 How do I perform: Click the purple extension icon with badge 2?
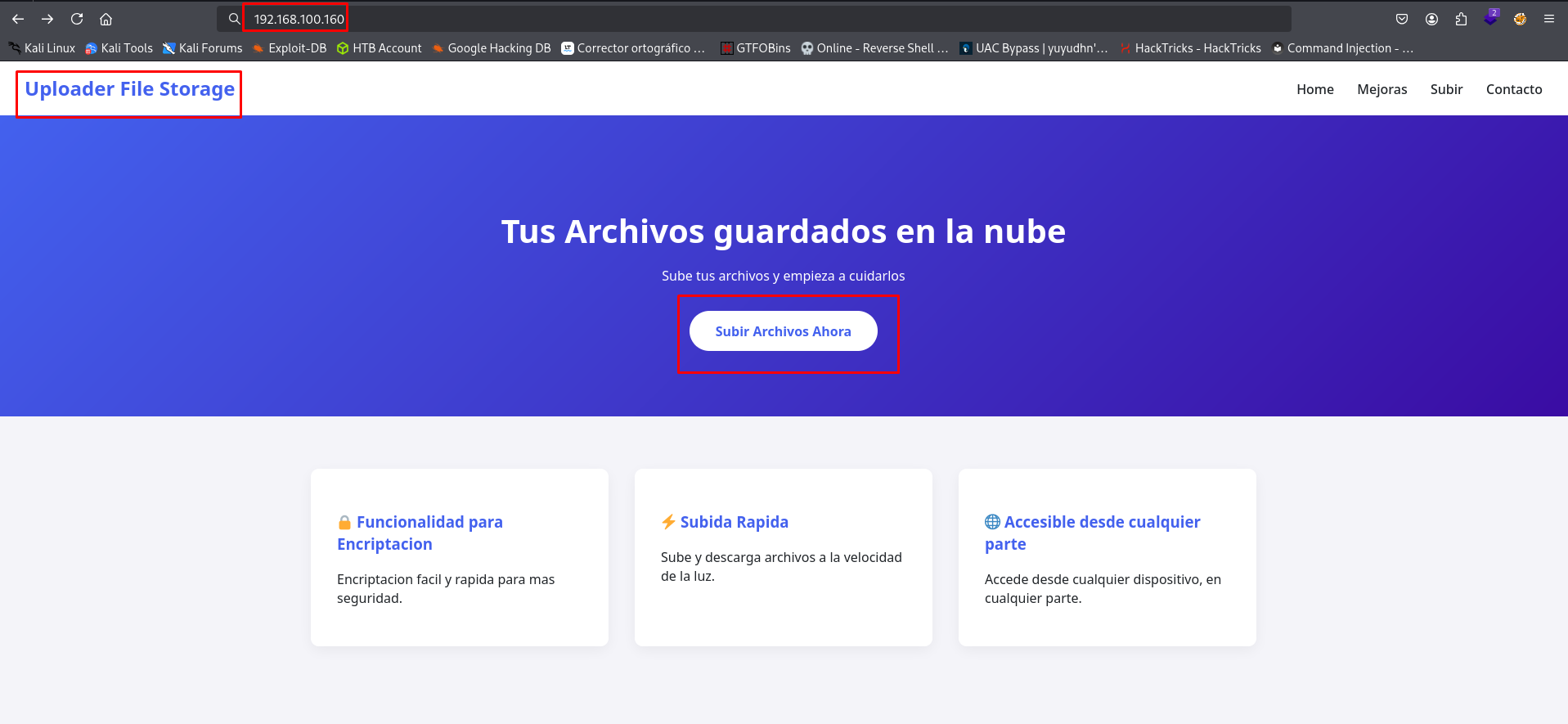pyautogui.click(x=1490, y=18)
